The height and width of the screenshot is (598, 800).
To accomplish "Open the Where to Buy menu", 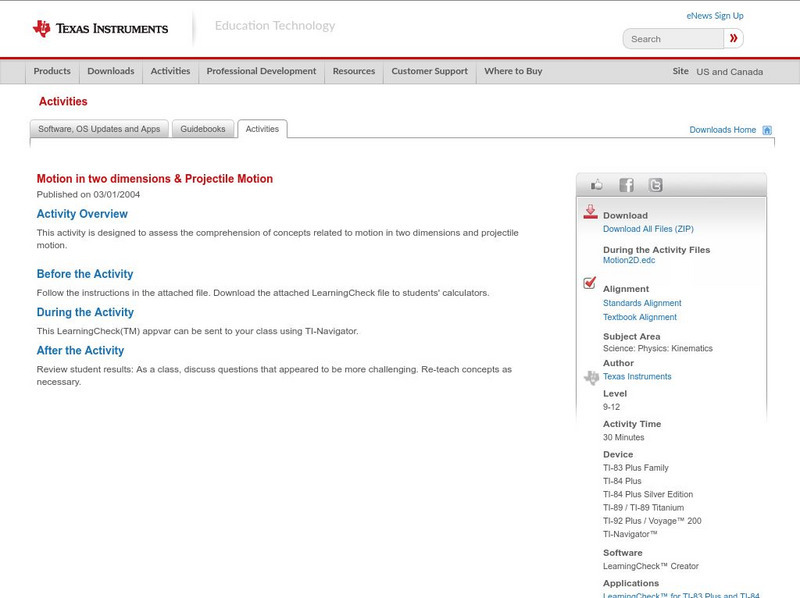I will 513,71.
